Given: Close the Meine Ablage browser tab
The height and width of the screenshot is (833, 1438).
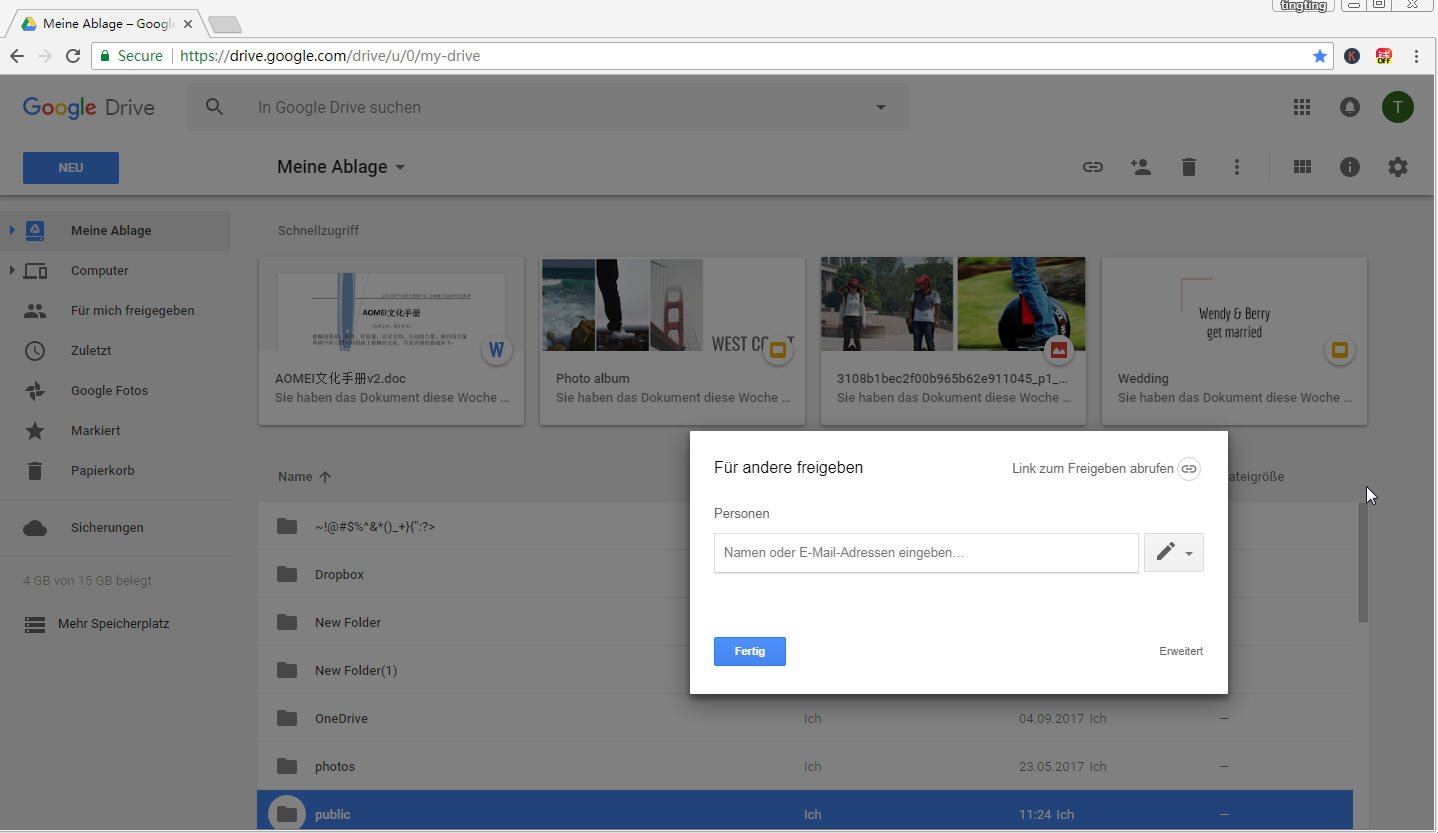Looking at the screenshot, I should (x=188, y=24).
